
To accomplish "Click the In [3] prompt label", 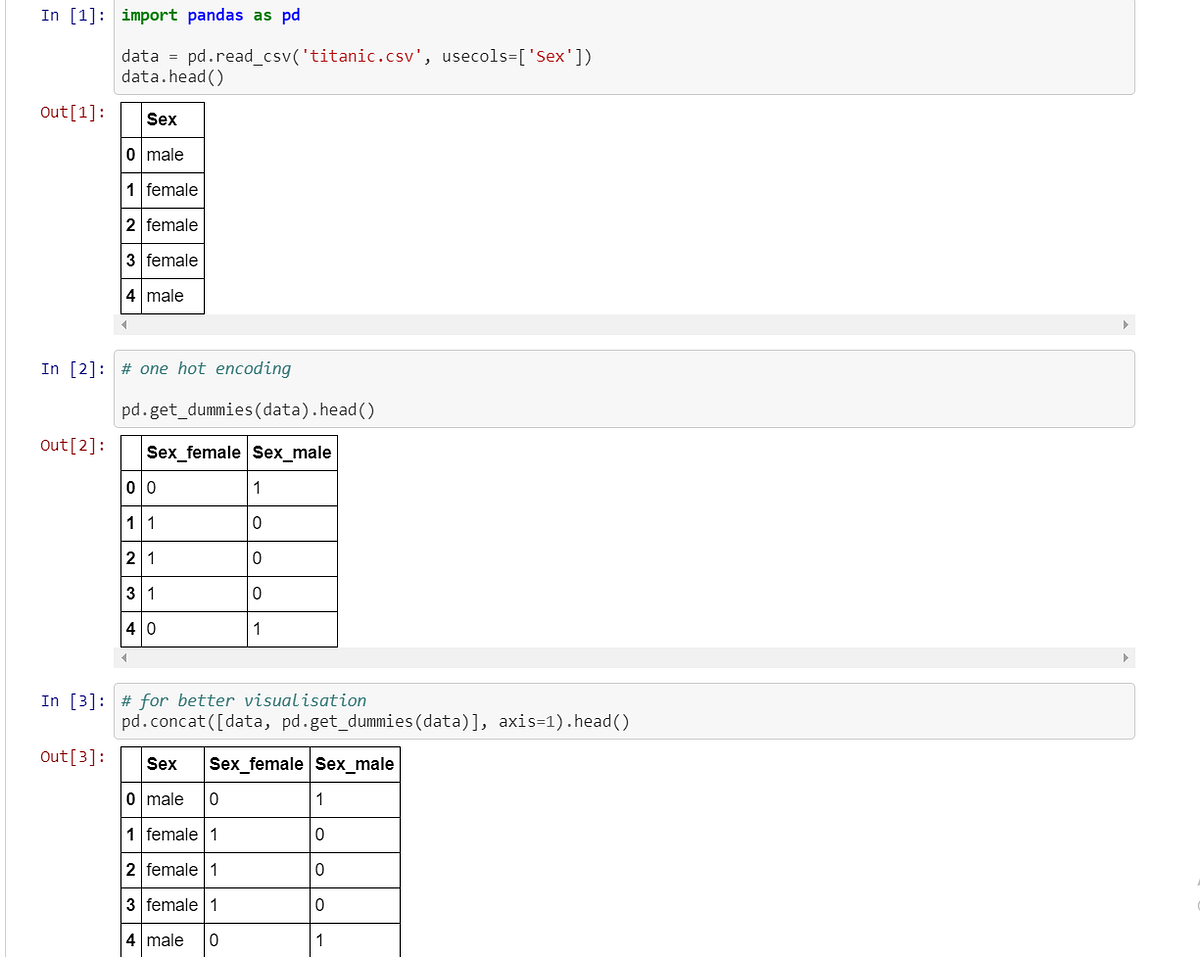I will click(71, 700).
